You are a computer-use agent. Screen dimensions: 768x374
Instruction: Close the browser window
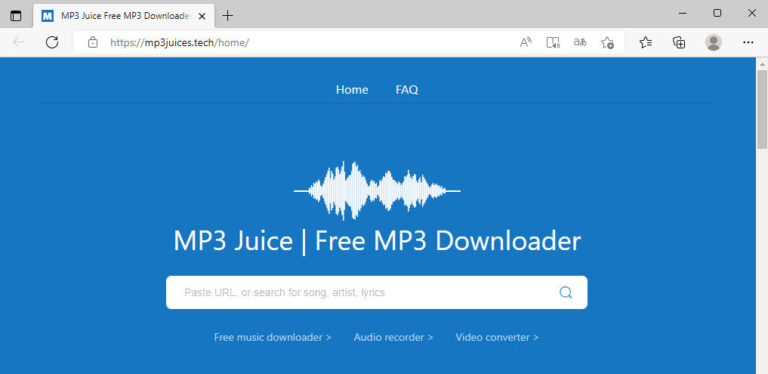coord(752,14)
